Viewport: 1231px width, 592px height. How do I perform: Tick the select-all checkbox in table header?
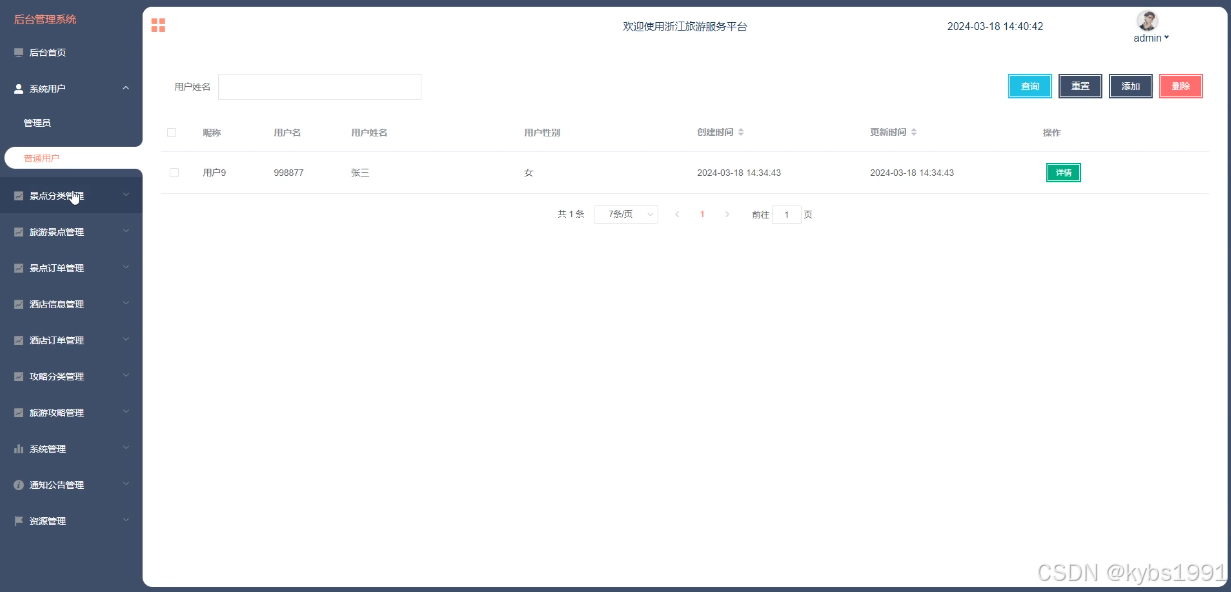click(x=171, y=132)
